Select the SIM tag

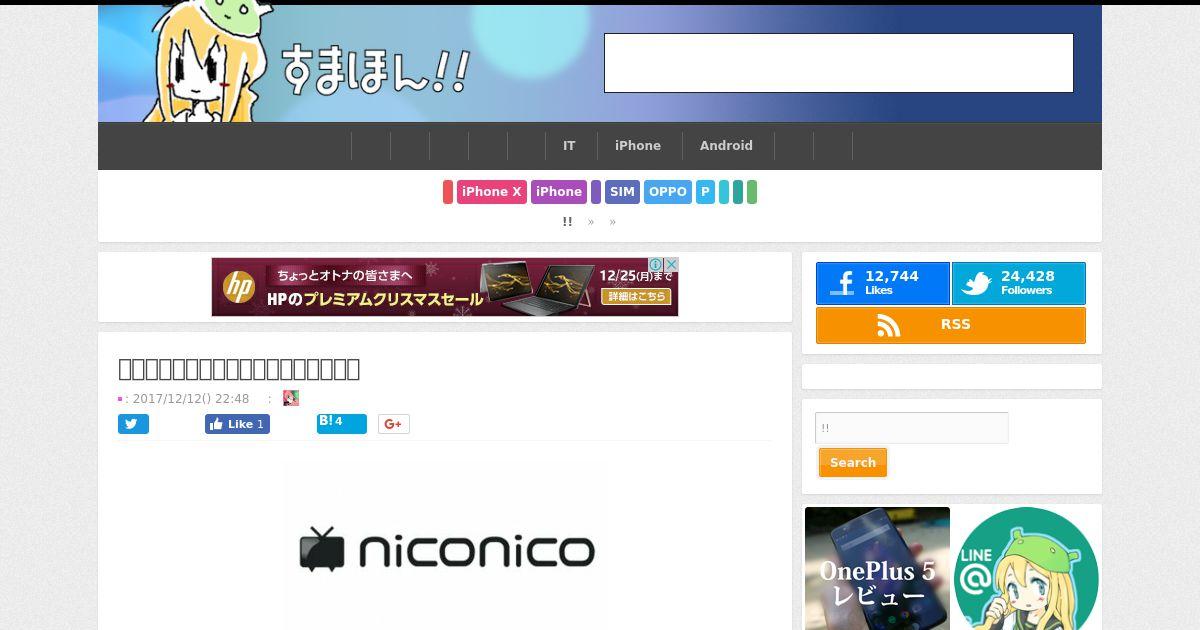click(x=622, y=192)
